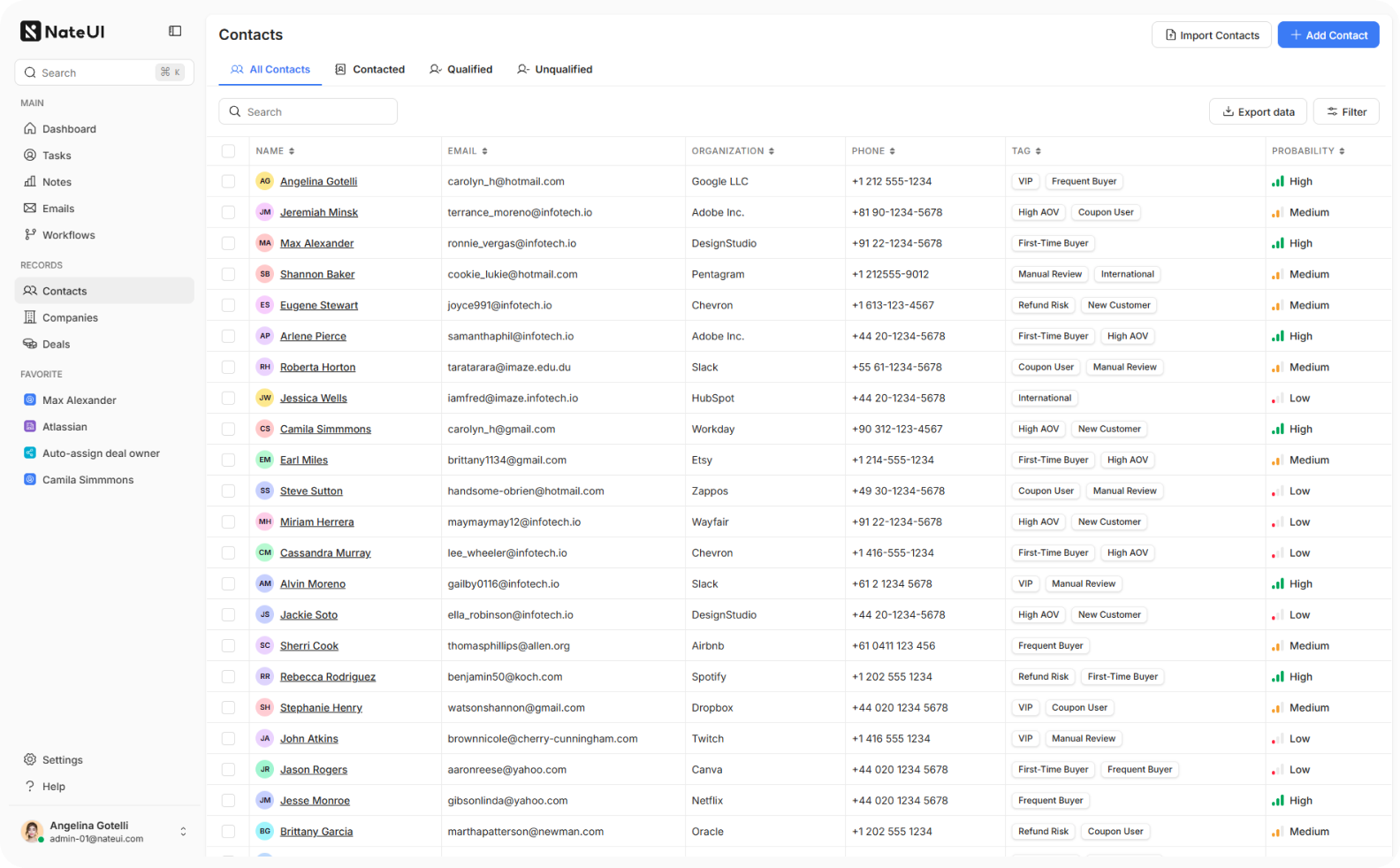Viewport: 1400px width, 868px height.
Task: Select the Alvin Moreno row checkbox
Action: coord(228,583)
